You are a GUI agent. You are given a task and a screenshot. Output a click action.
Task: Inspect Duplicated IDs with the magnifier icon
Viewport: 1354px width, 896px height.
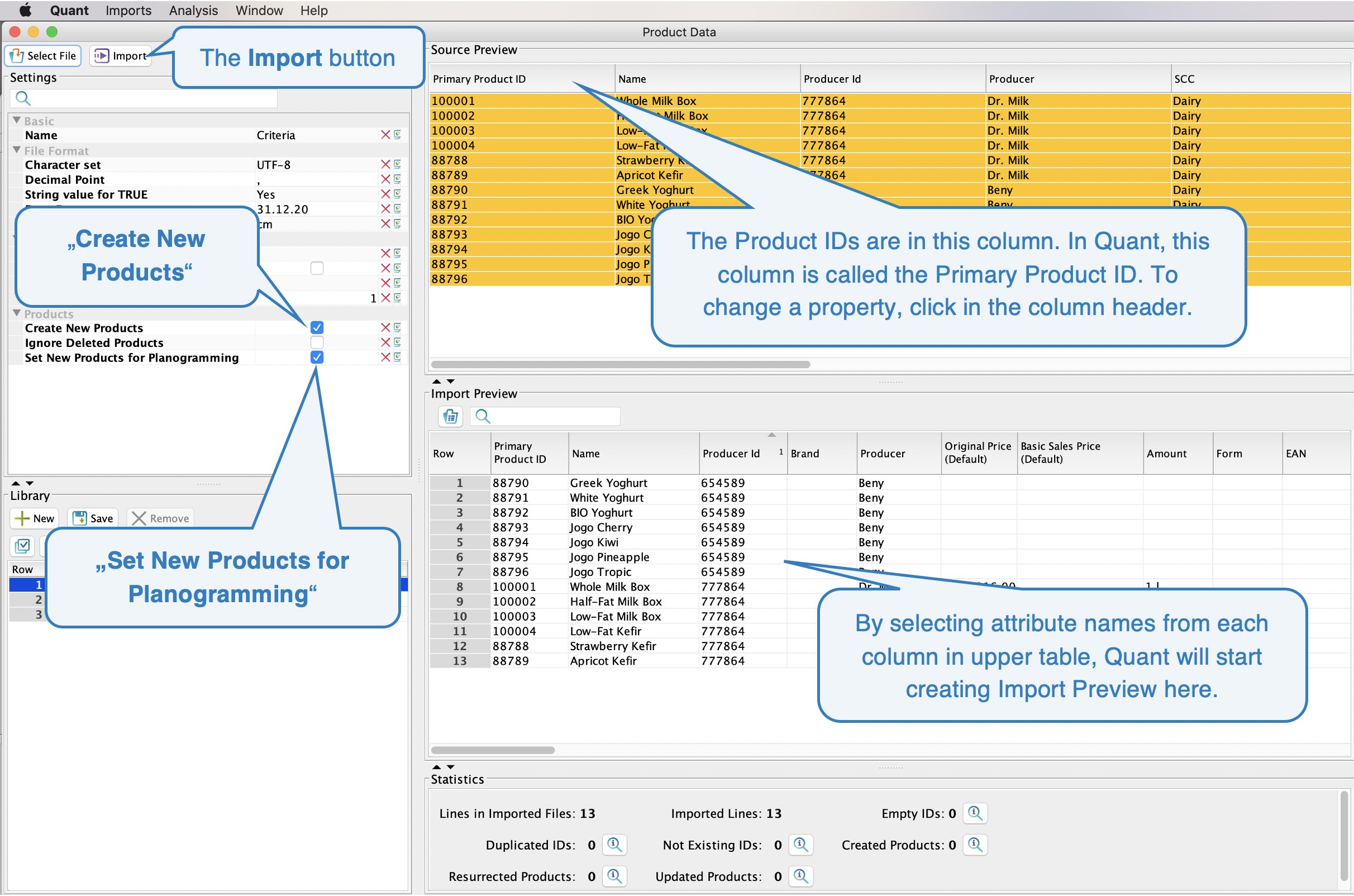click(x=615, y=845)
